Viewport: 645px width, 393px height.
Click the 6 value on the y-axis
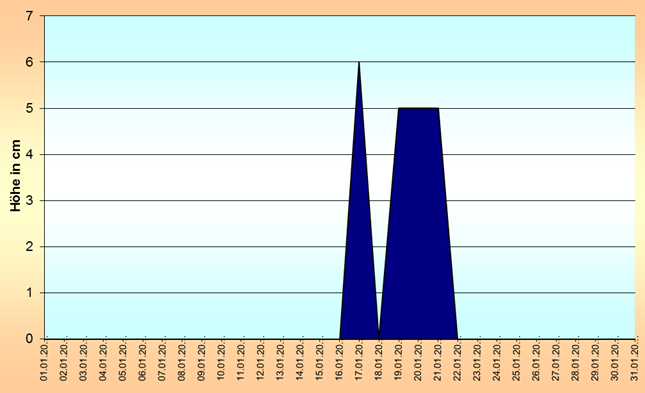[29, 62]
